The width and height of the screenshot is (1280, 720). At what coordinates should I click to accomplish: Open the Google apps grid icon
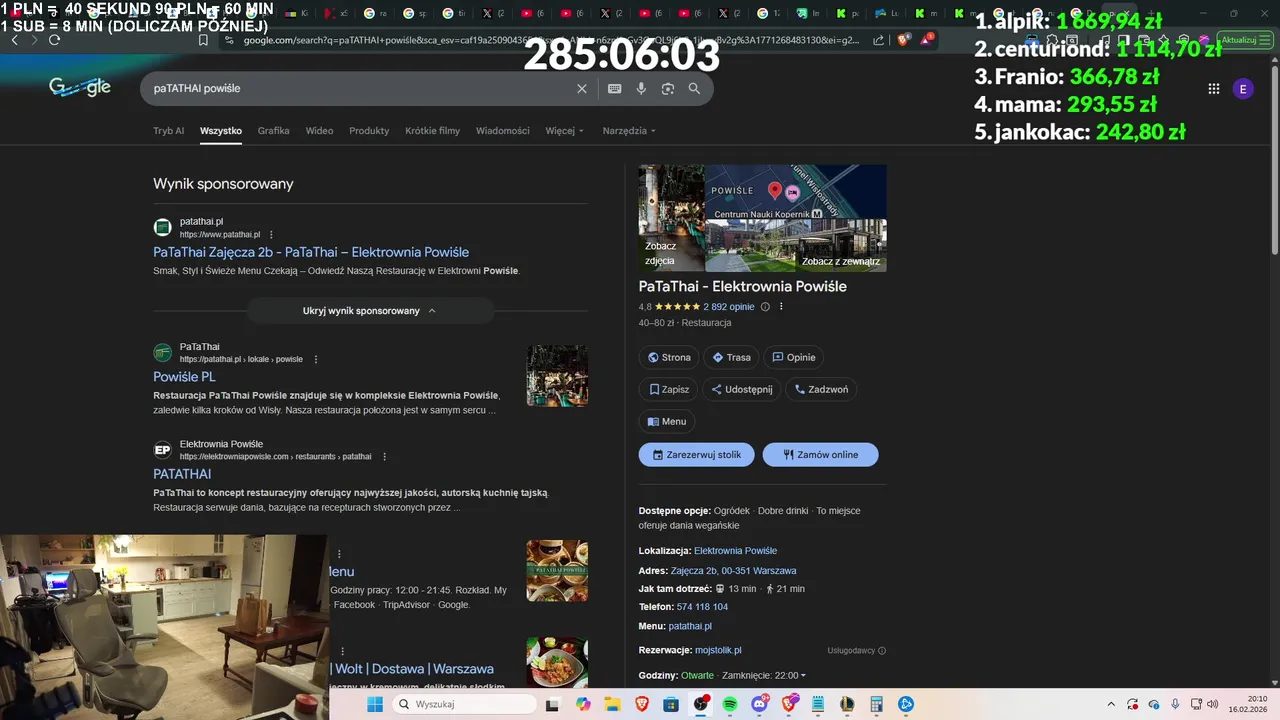[1213, 89]
